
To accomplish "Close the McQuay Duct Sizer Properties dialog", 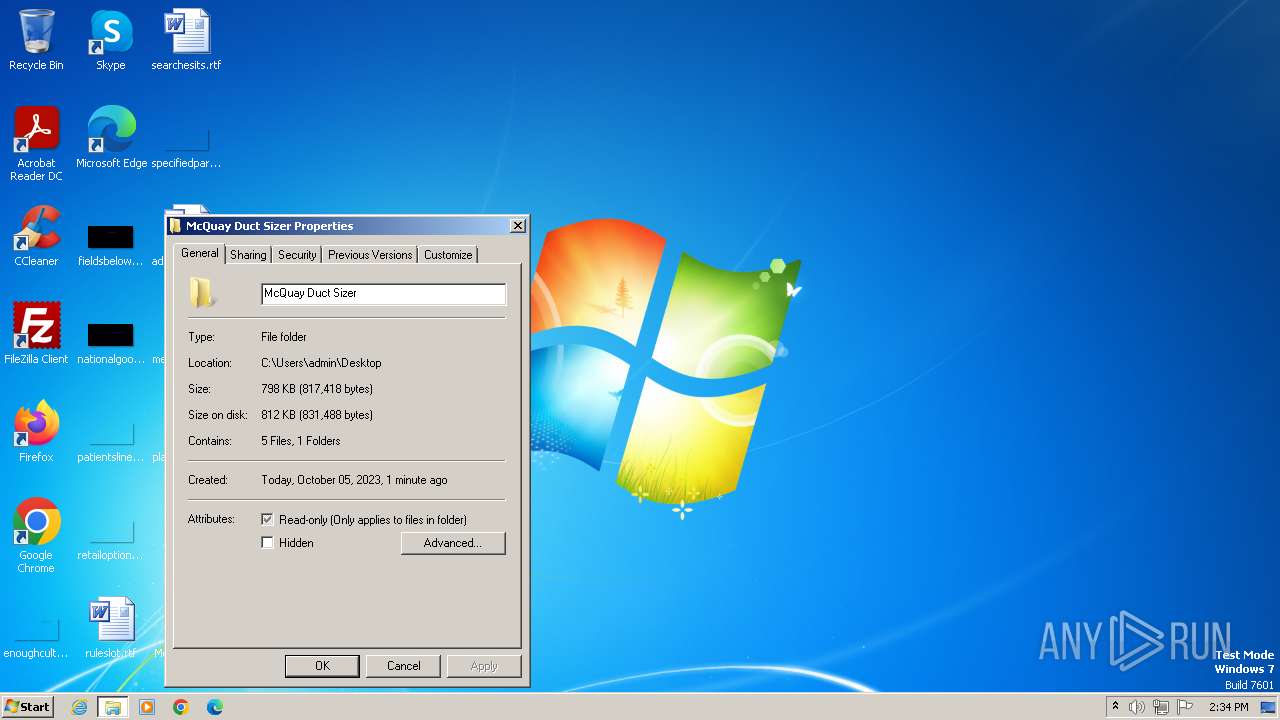I will point(518,226).
